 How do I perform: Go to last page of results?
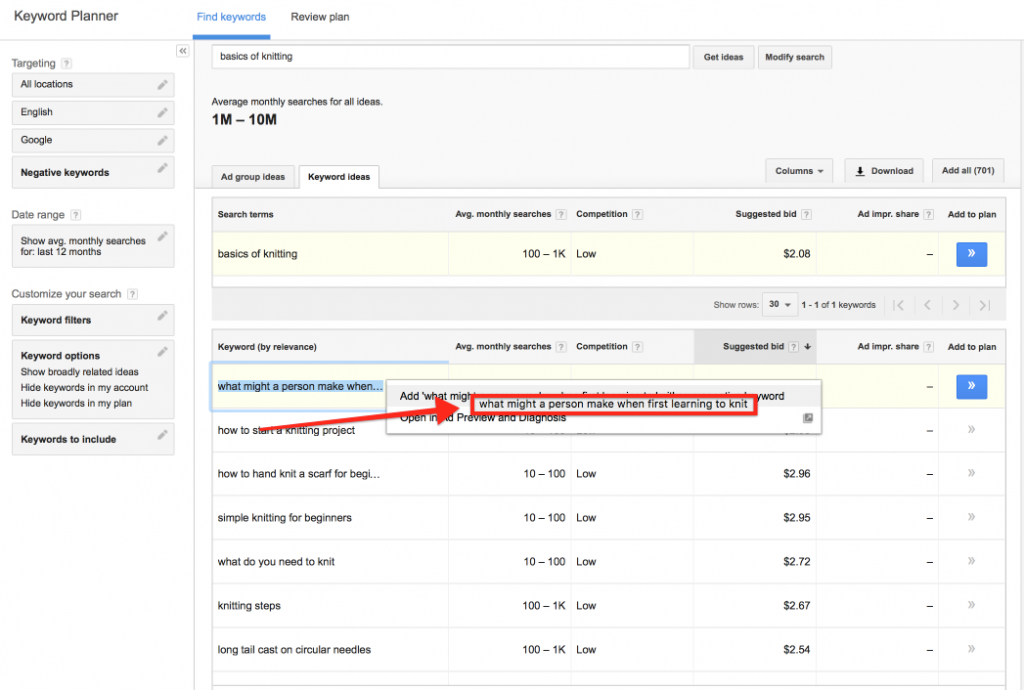985,305
